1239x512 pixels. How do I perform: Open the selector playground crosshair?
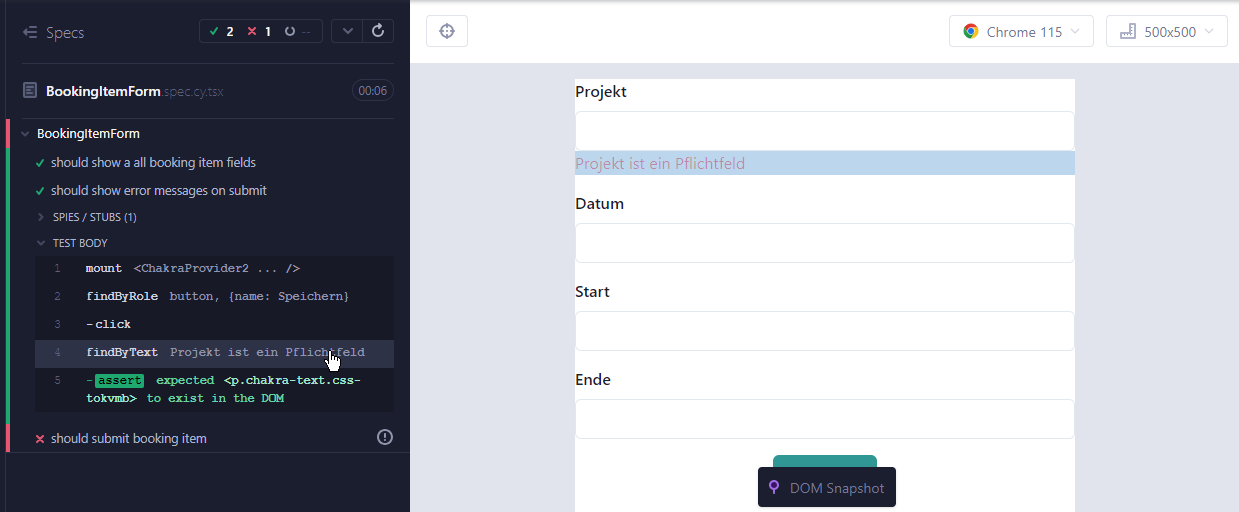pos(447,31)
